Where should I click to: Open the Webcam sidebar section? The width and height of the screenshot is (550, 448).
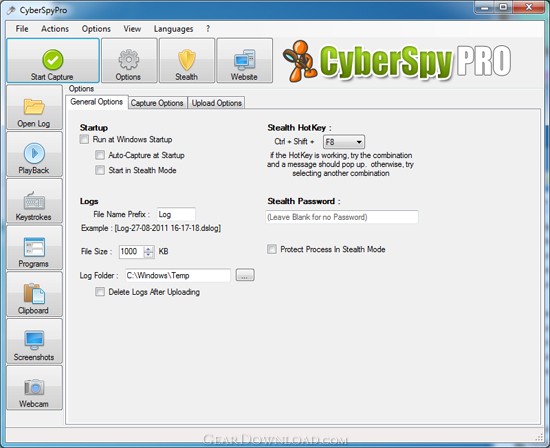34,388
